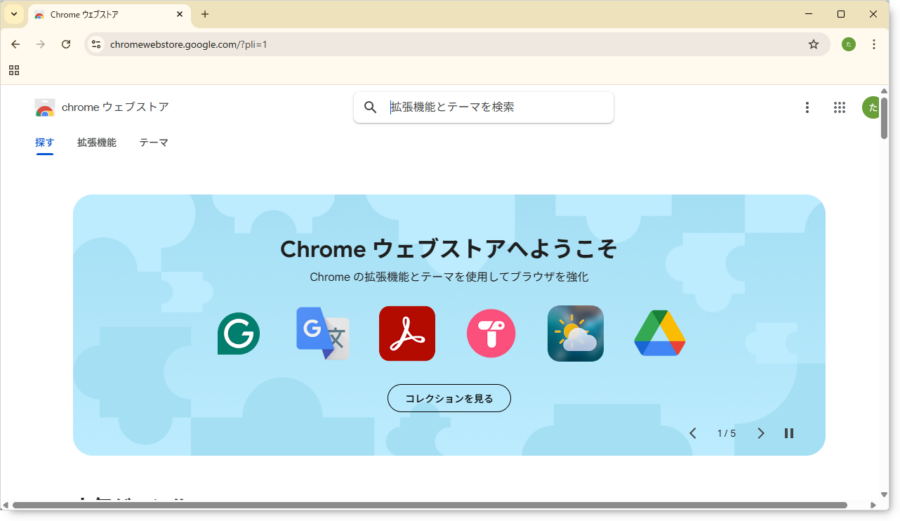
Task: Pause the banner carousel autoplay
Action: point(789,433)
